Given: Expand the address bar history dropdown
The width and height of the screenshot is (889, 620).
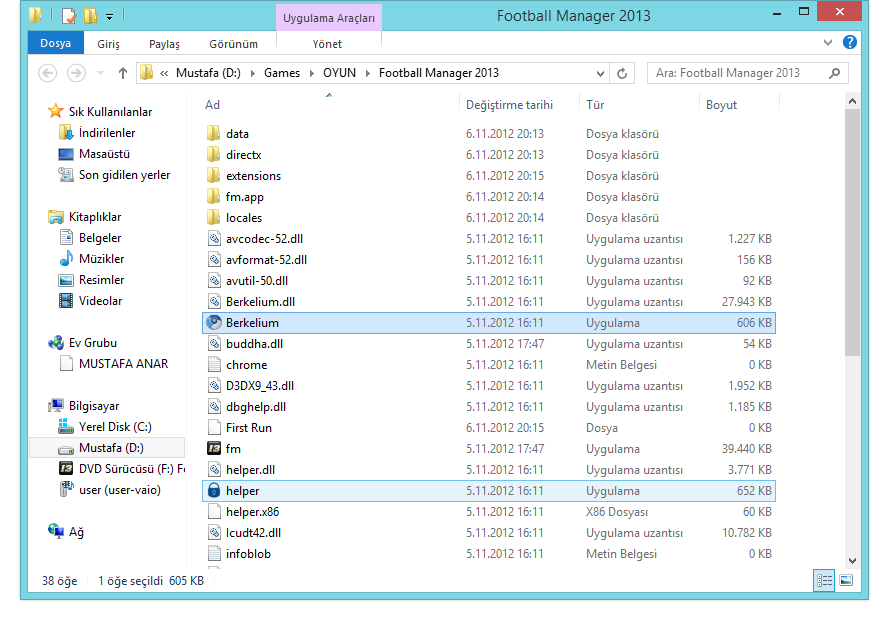Looking at the screenshot, I should point(600,73).
